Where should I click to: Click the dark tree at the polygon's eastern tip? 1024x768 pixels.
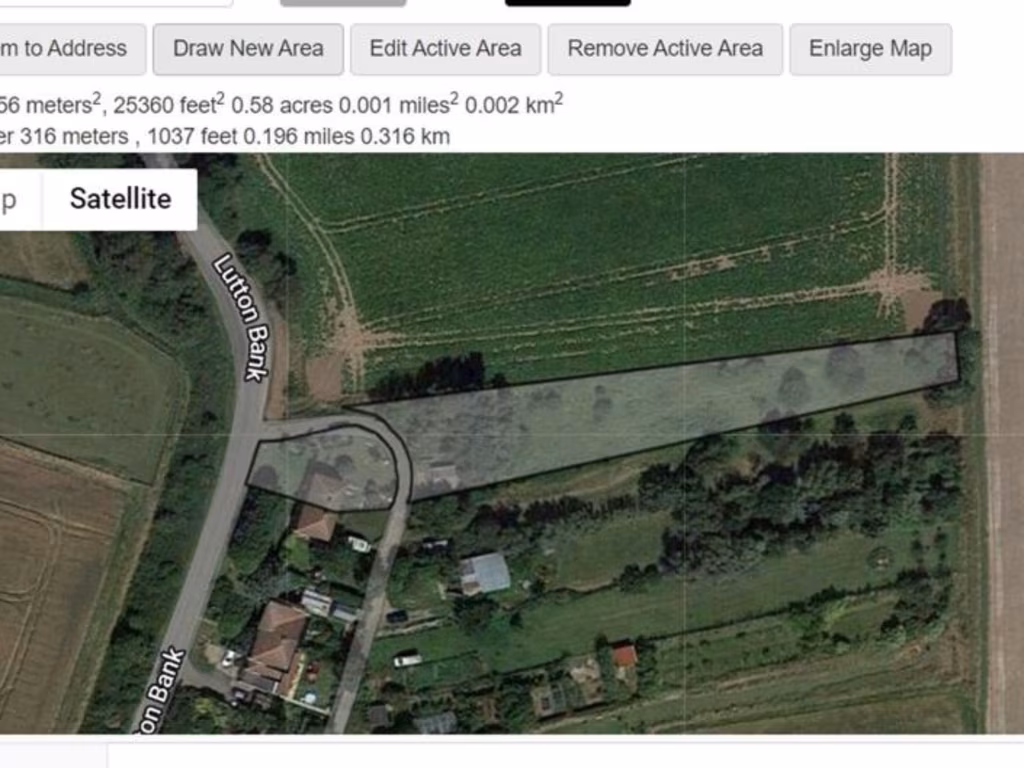[947, 317]
